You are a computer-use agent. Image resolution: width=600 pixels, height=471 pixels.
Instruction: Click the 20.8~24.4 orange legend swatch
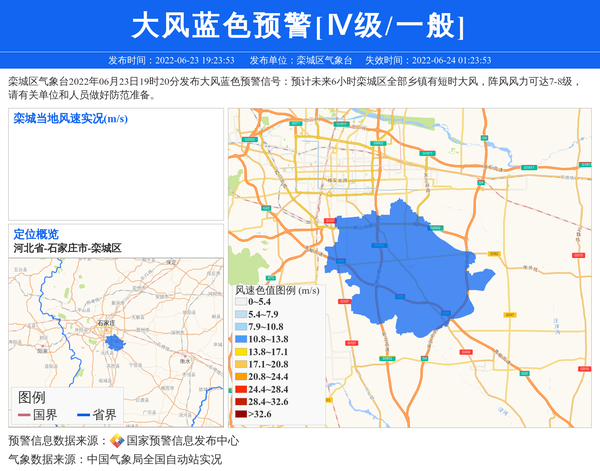(x=240, y=377)
